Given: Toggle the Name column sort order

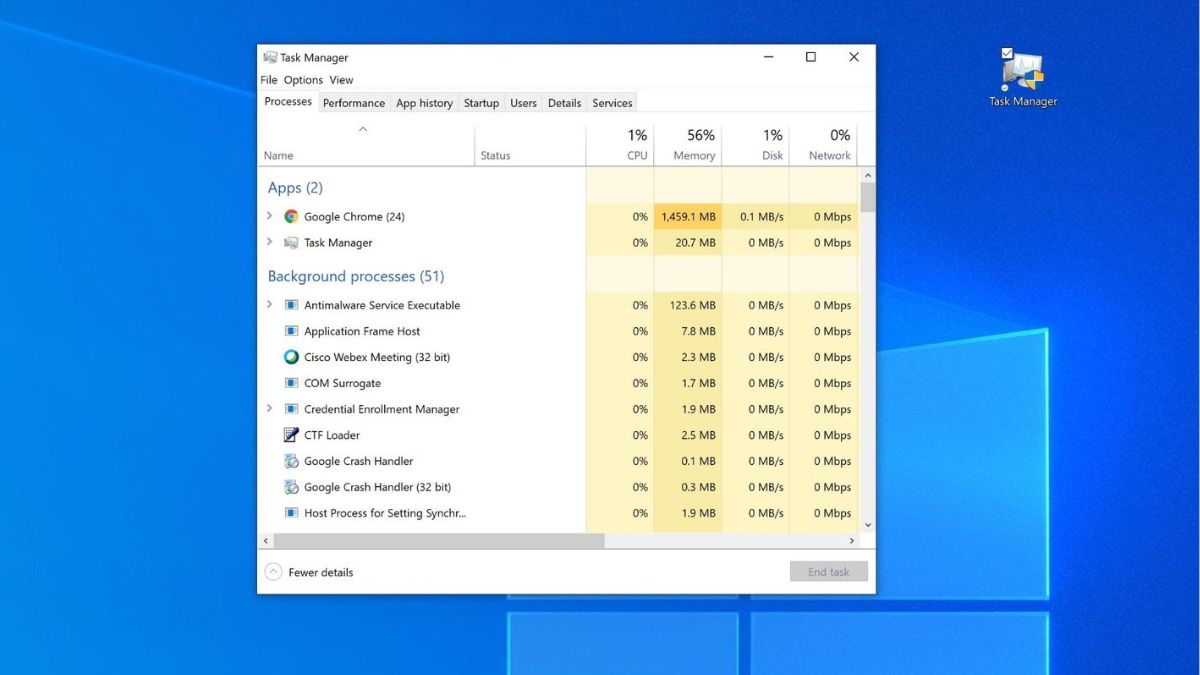Looking at the screenshot, I should pos(278,155).
